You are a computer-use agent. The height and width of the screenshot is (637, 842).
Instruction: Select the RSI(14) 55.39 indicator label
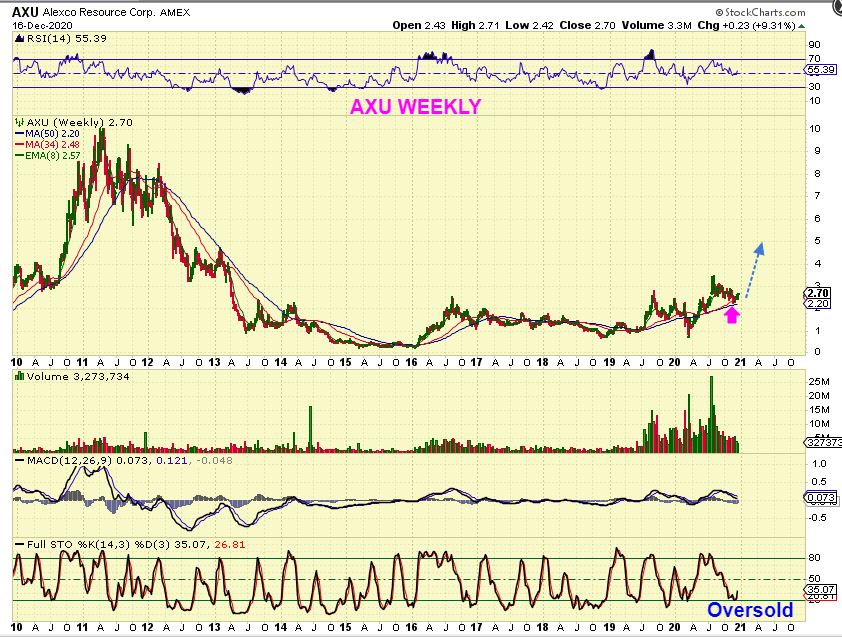67,39
